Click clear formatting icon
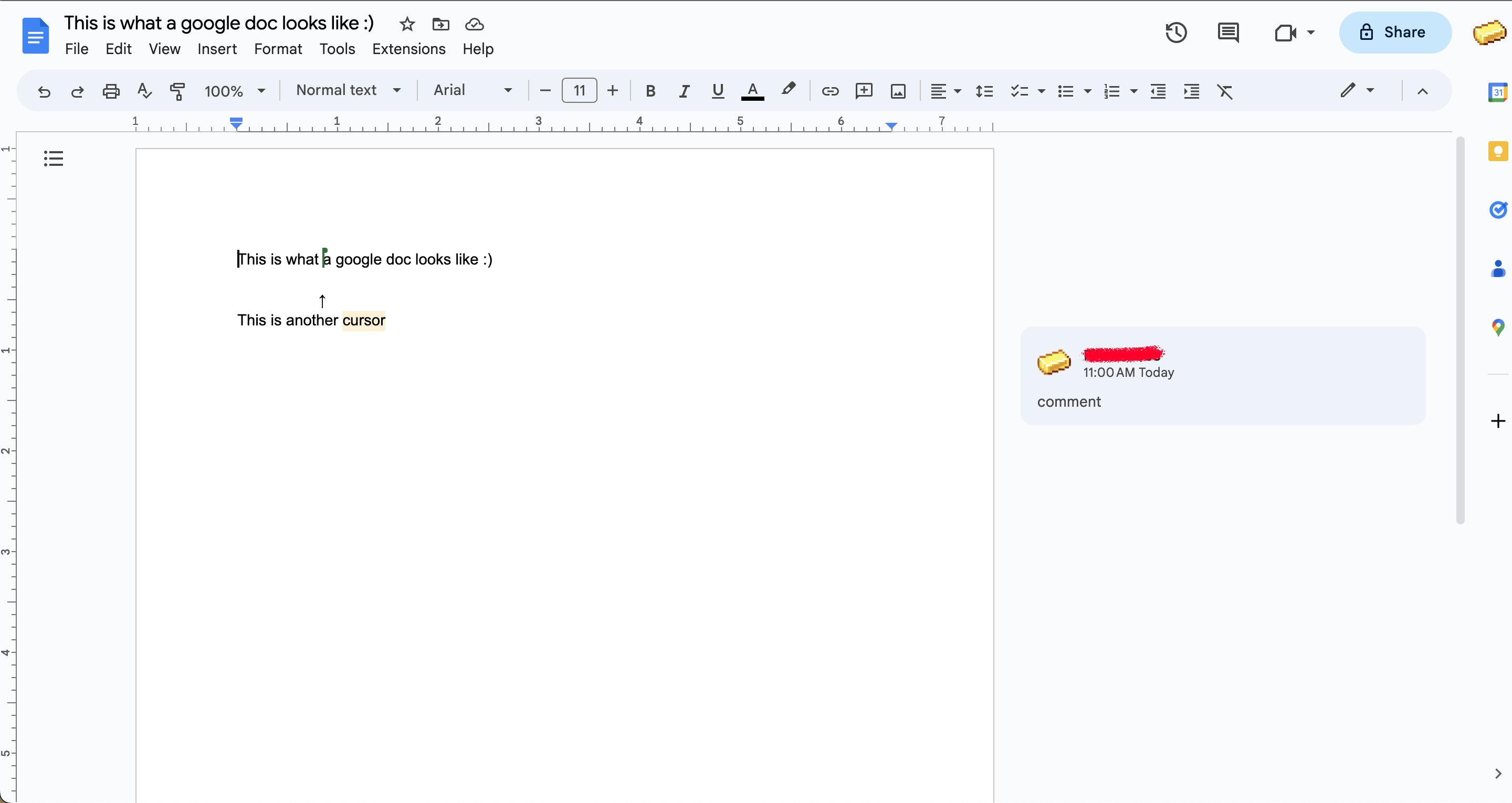Viewport: 1512px width, 803px height. click(x=1225, y=91)
